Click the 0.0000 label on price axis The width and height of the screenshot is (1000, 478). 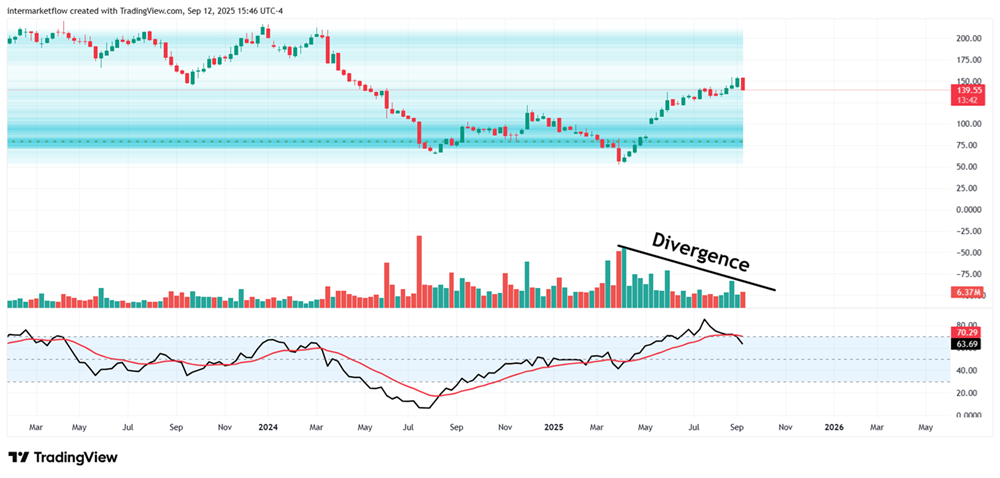coord(967,210)
